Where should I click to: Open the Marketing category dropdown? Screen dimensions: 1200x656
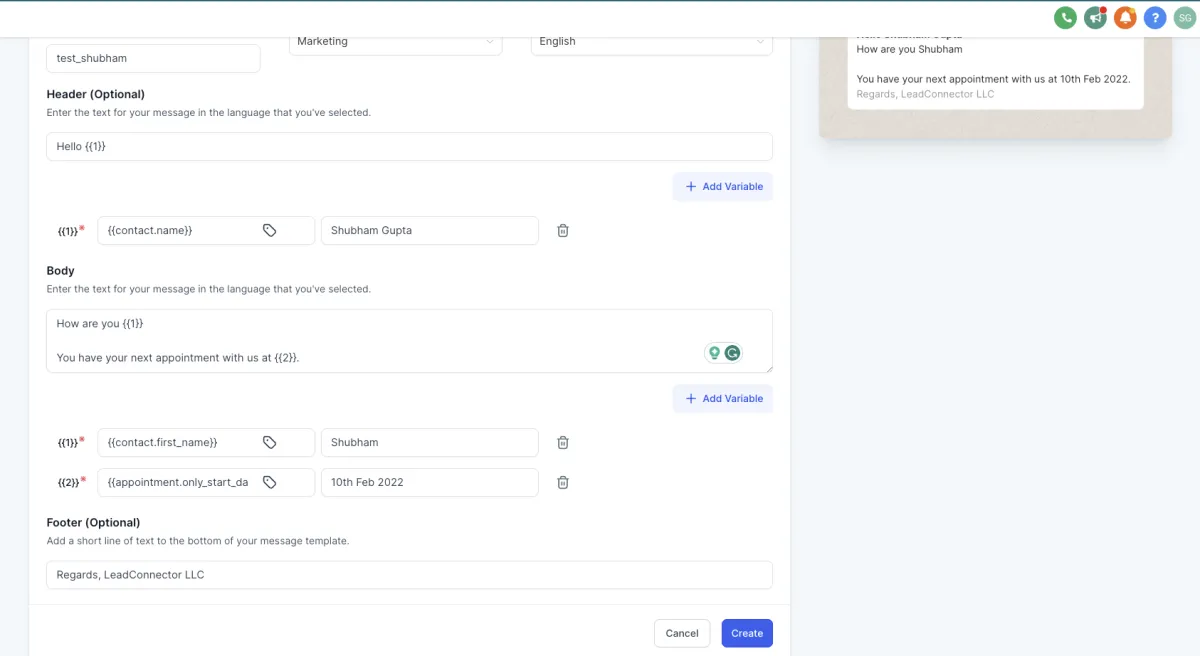coord(395,41)
